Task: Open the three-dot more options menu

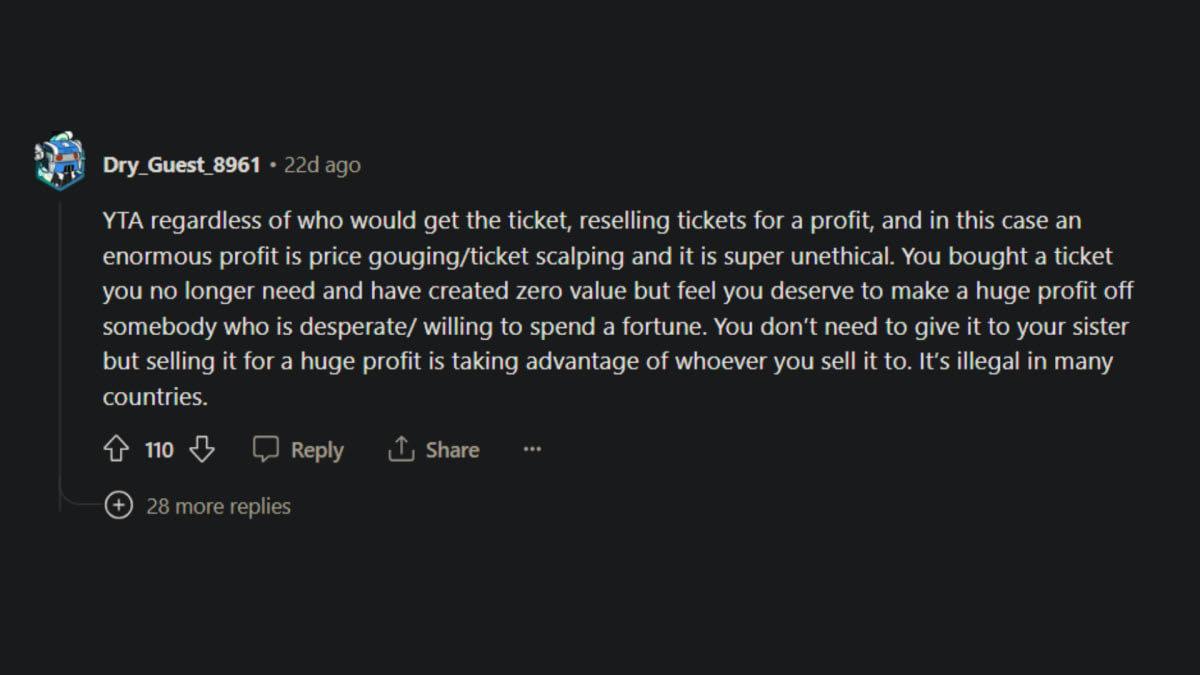Action: [x=532, y=450]
